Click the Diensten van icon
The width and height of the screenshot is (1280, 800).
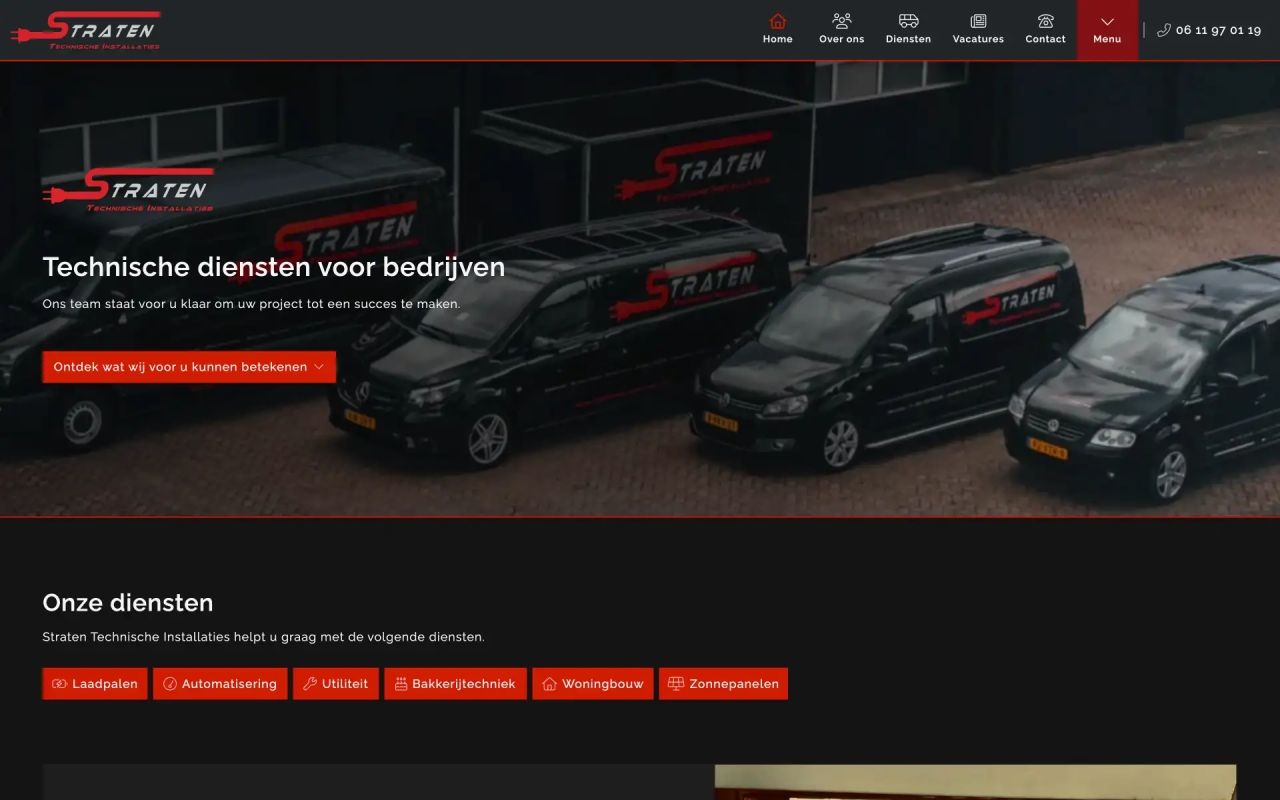click(908, 21)
